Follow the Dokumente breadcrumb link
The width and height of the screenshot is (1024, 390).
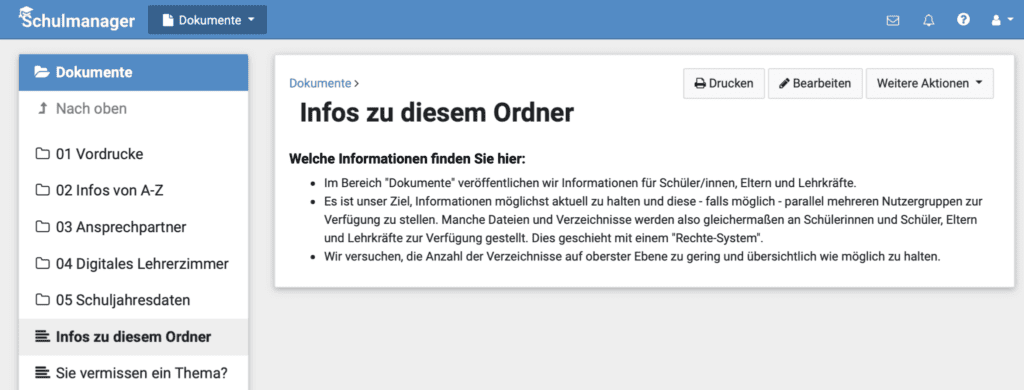(x=320, y=83)
